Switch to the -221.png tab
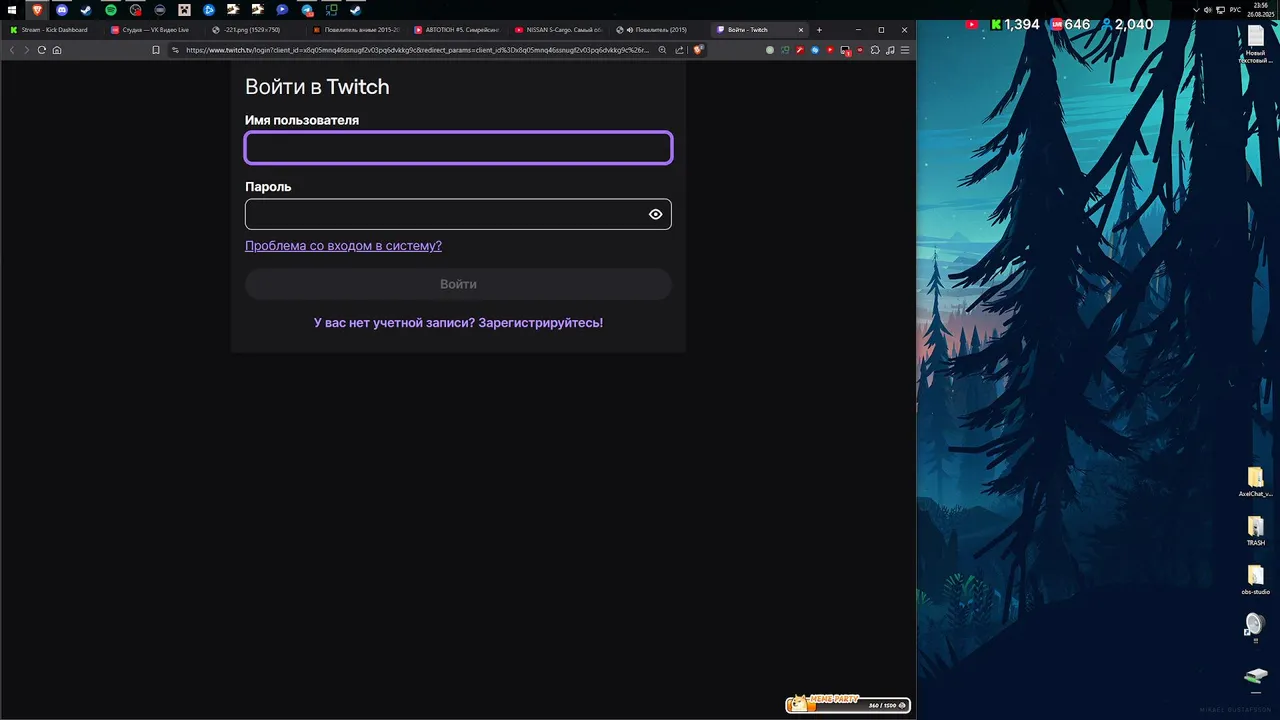 point(254,30)
